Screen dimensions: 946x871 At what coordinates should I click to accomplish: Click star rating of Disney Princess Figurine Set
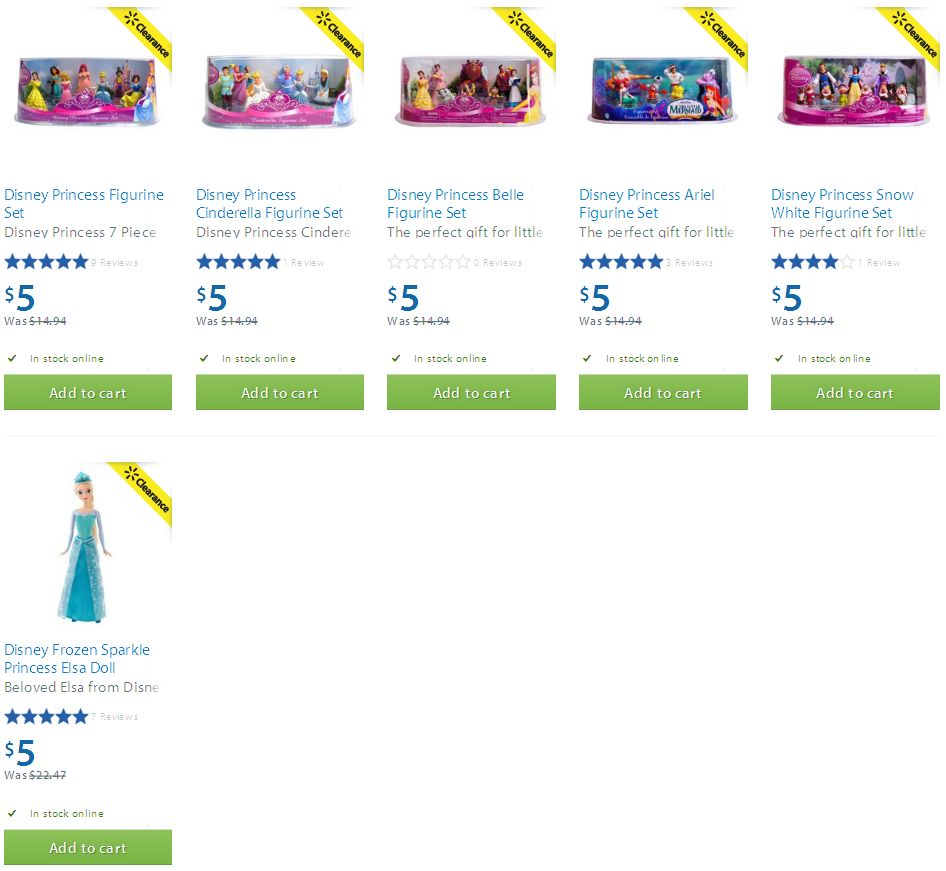[x=46, y=262]
